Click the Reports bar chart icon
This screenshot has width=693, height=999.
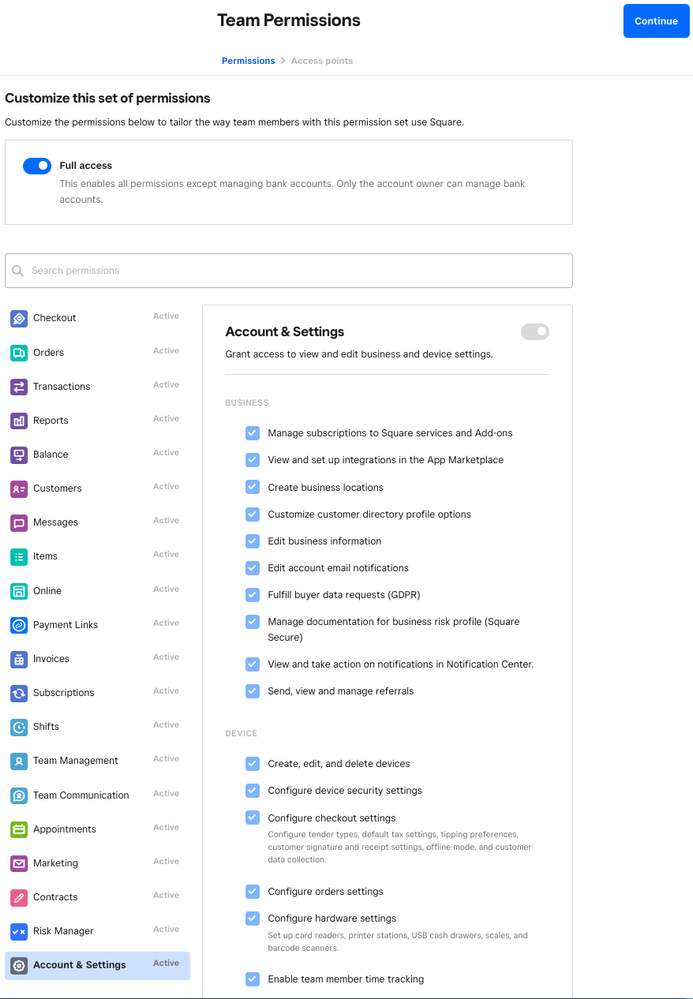[x=19, y=421]
